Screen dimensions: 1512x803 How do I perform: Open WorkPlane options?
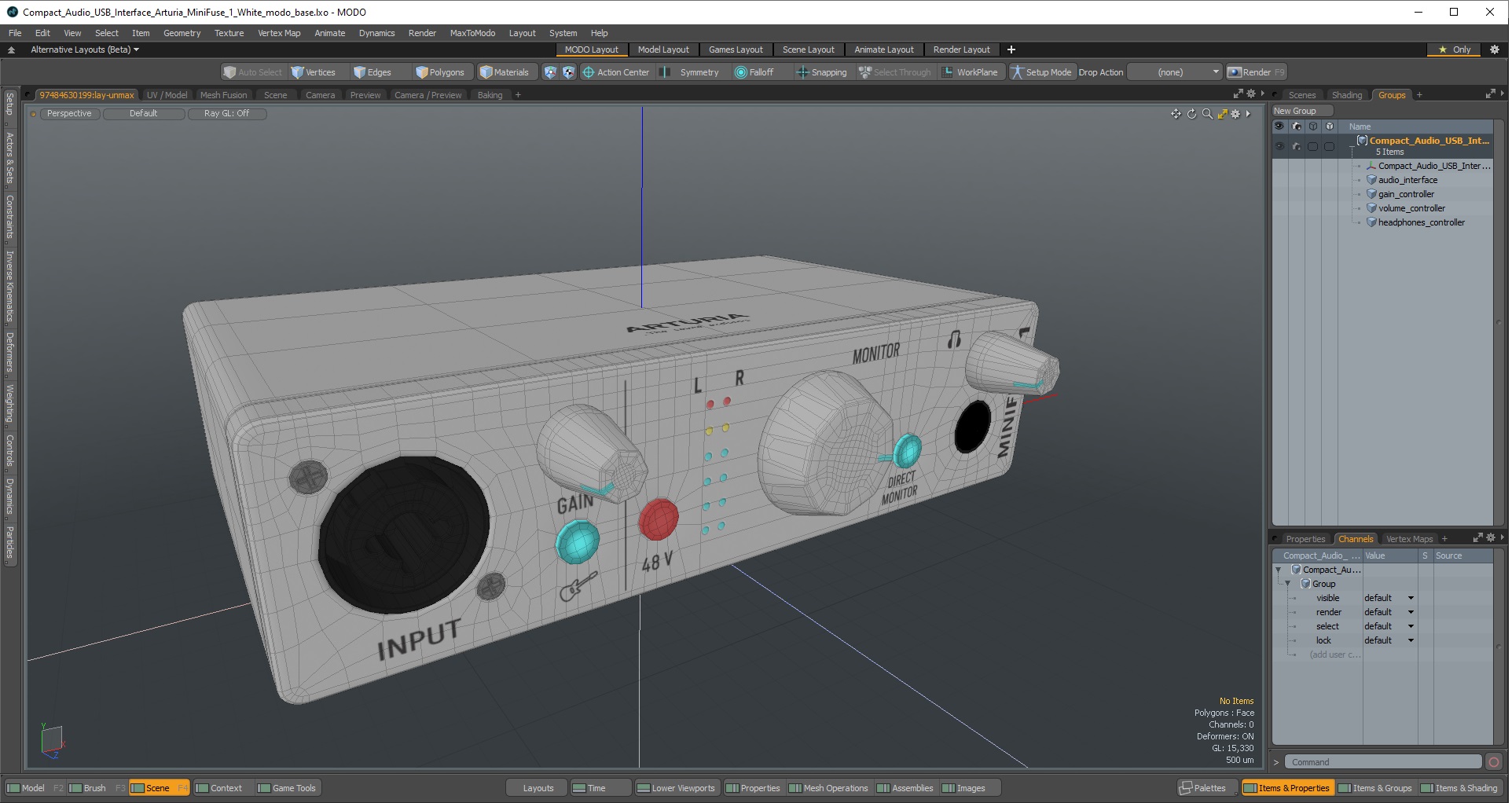[970, 72]
